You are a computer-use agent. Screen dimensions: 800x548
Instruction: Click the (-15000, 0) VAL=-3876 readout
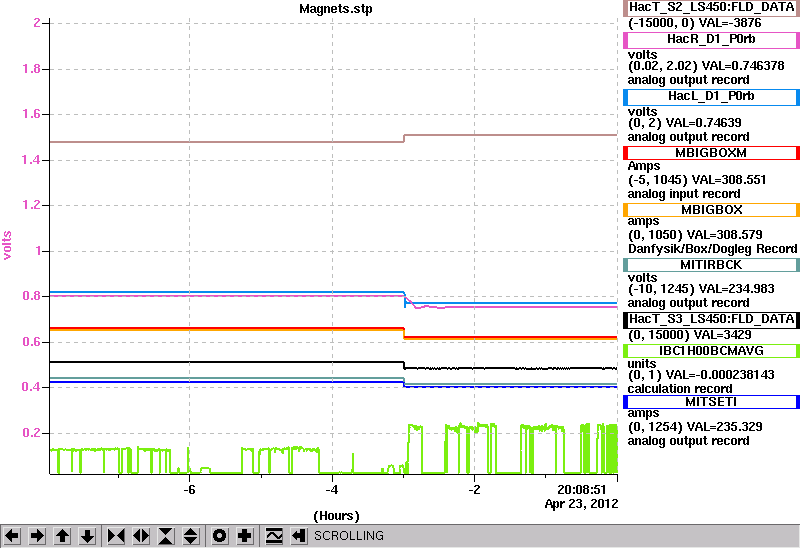[x=694, y=23]
